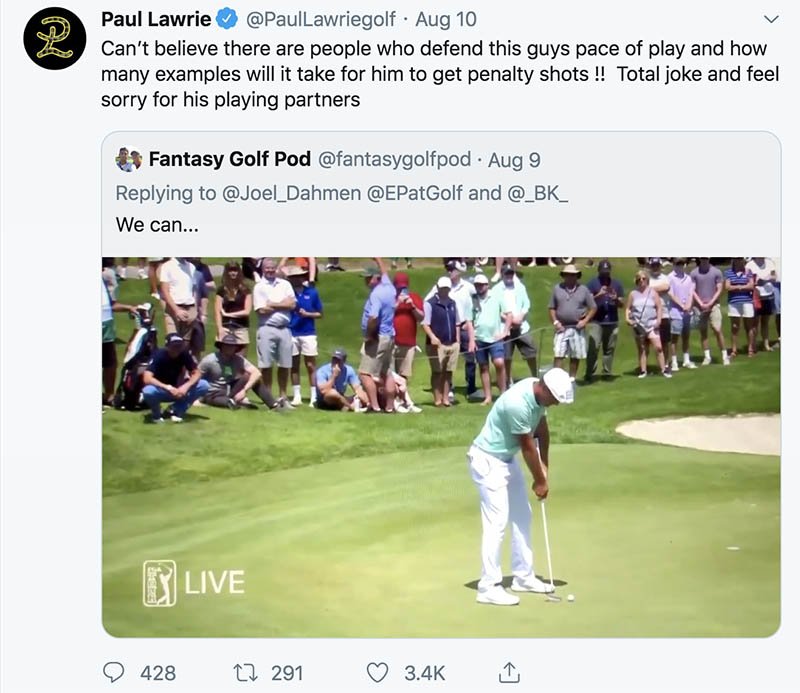Viewport: 800px width, 693px height.
Task: Like the tweet with the heart icon
Action: point(377,672)
